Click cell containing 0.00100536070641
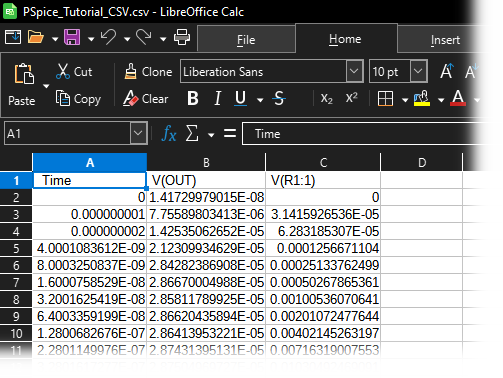Screen dimensions: 503x378 coord(323,300)
